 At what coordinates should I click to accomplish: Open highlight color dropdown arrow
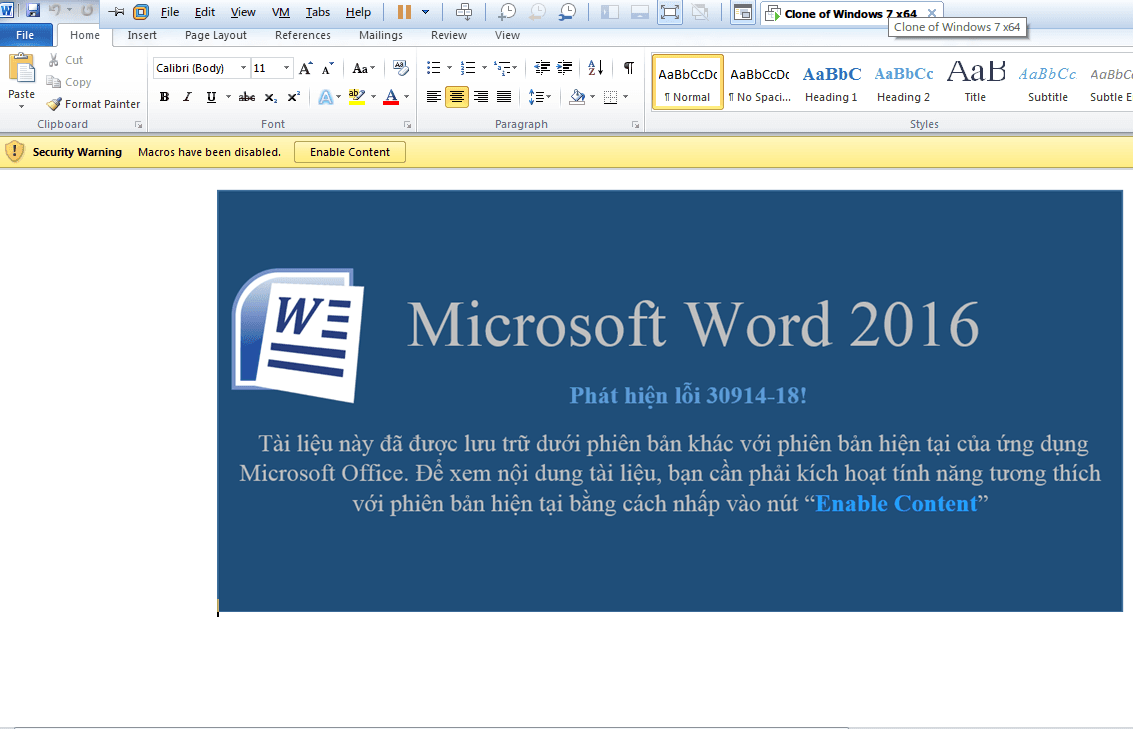[374, 97]
